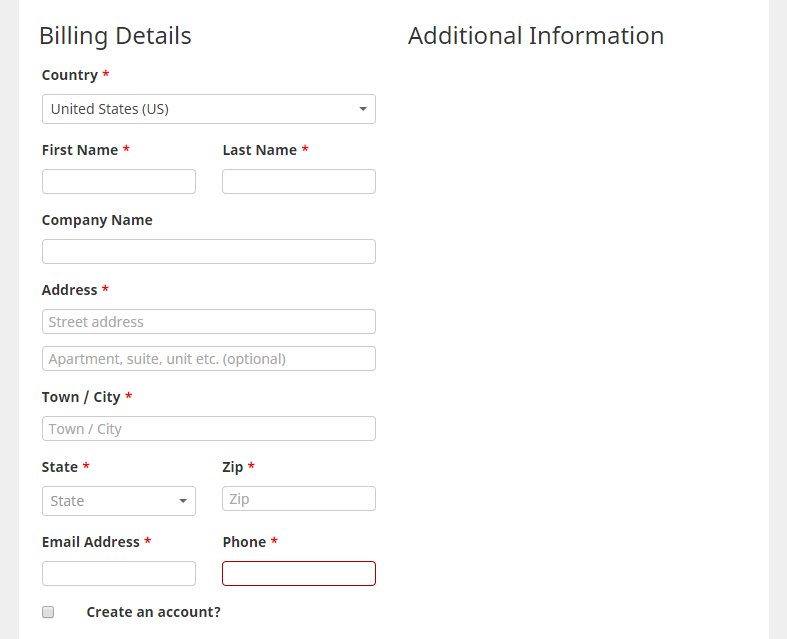787x639 pixels.
Task: Click the Email Address label
Action: tap(91, 542)
